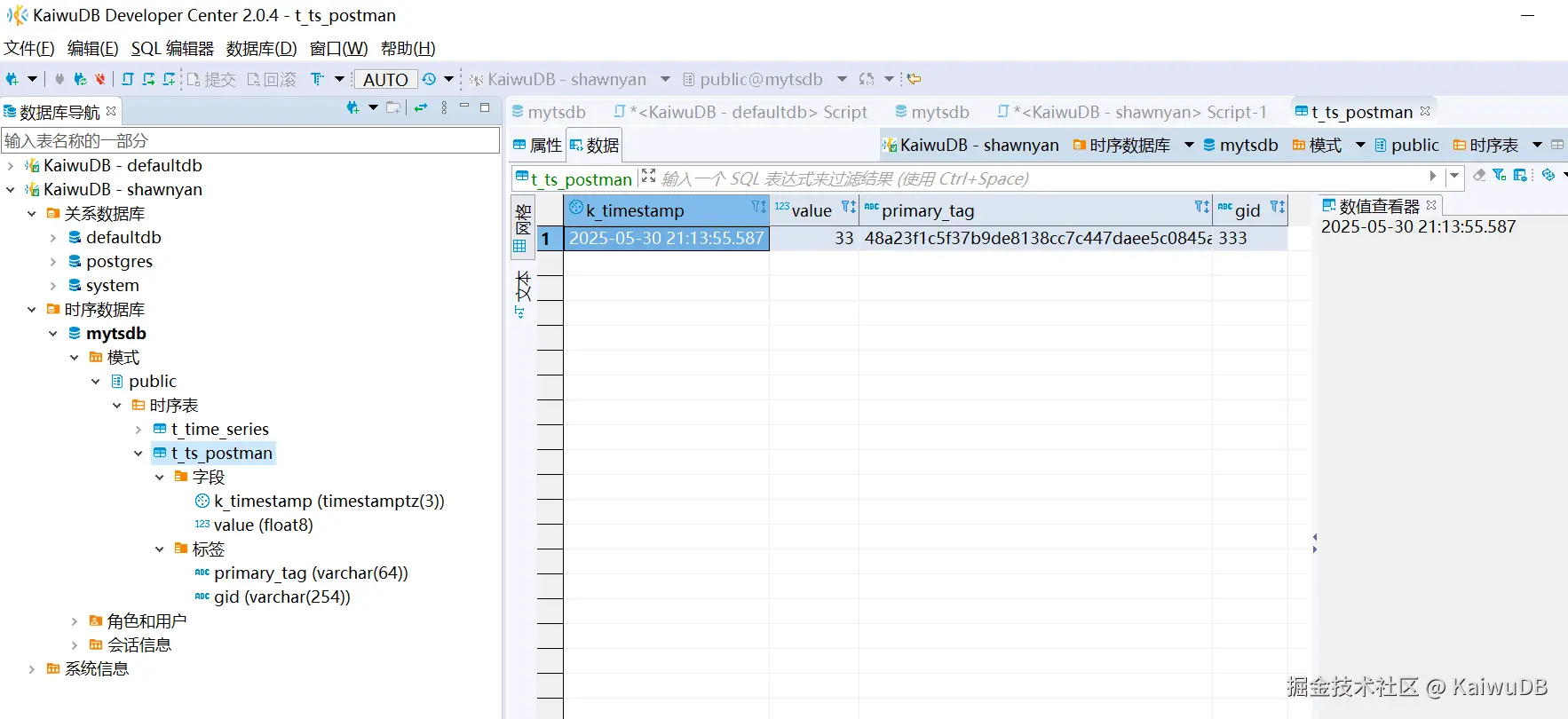Open the navigator view menu dots icon

point(444,107)
